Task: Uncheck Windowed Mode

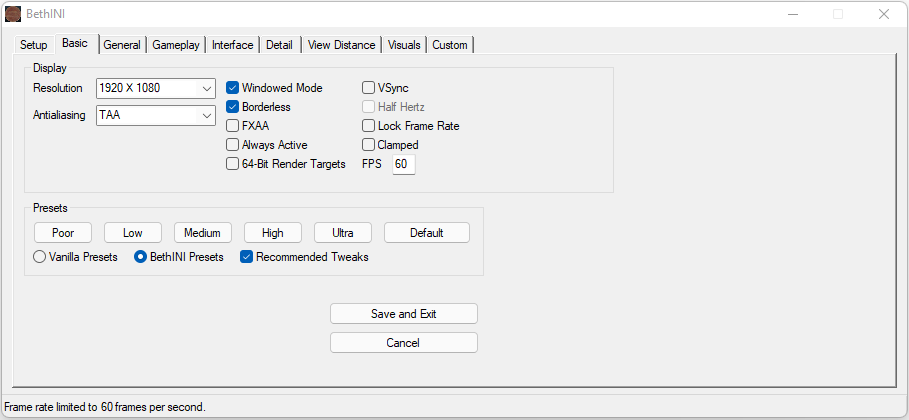Action: click(233, 88)
